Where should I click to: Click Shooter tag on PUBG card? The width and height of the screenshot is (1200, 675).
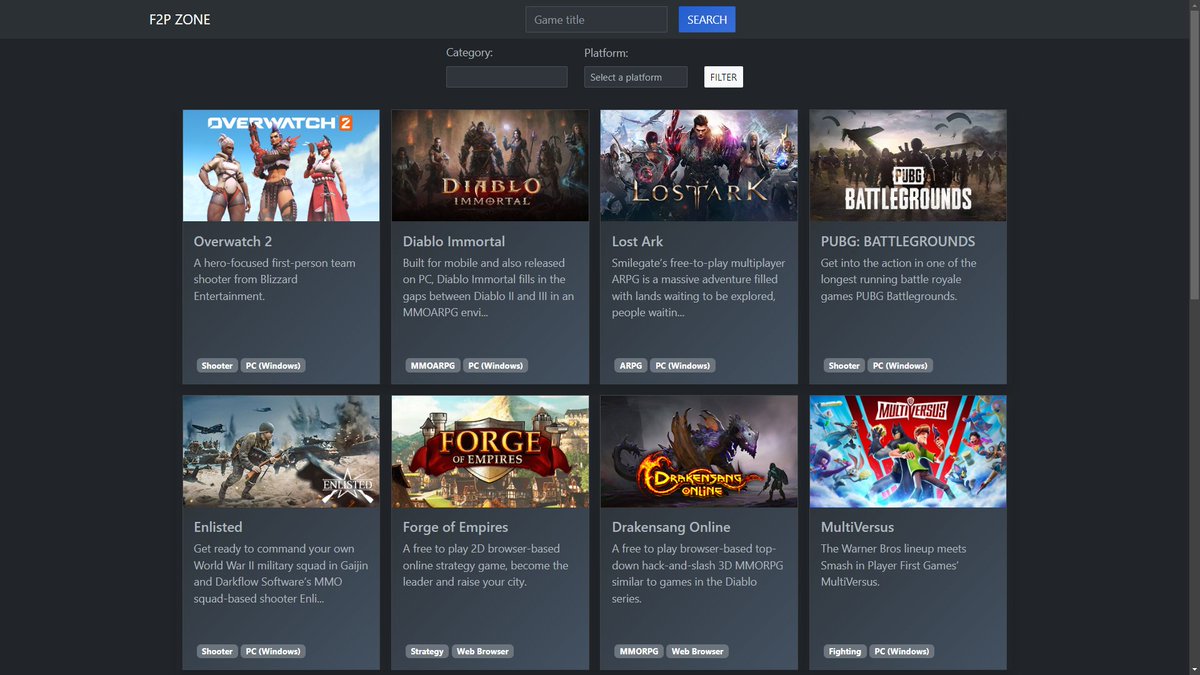[x=844, y=366]
